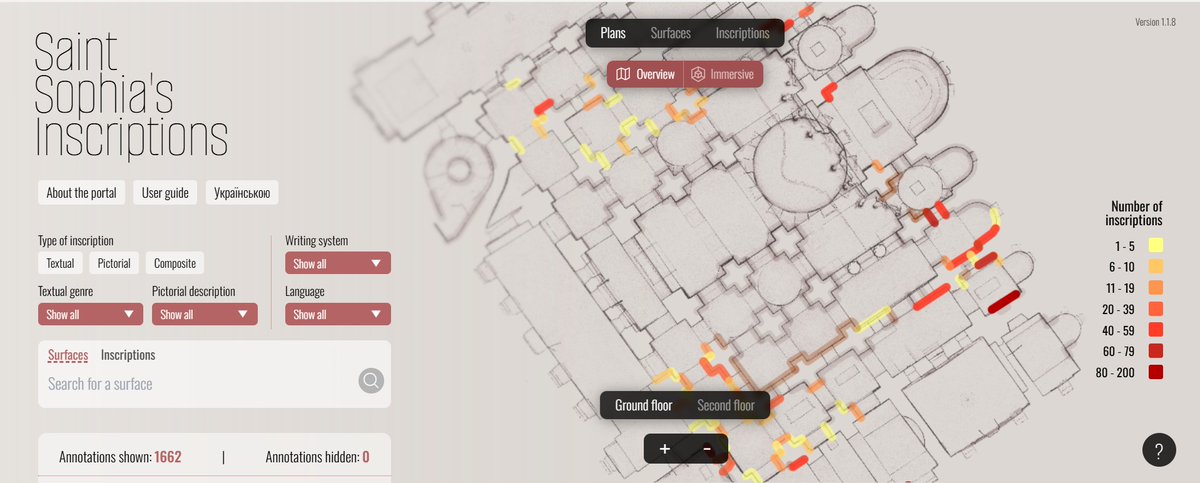Click the Annotations hidden 0 counter

coord(317,457)
